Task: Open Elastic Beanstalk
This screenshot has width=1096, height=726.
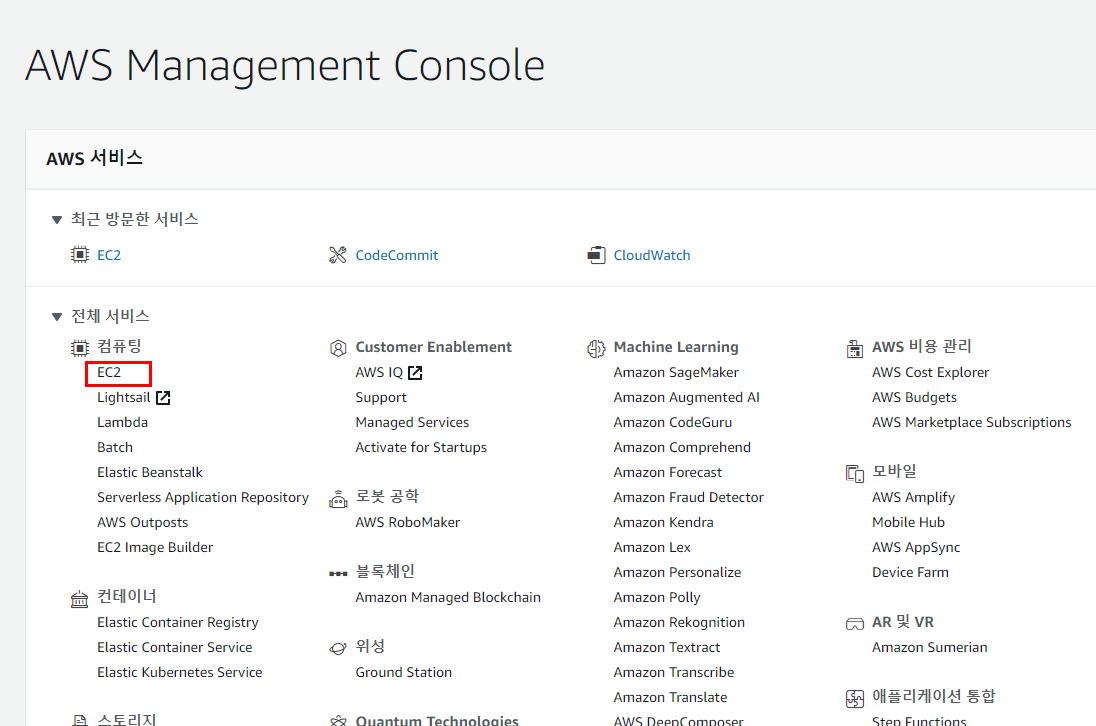Action: [x=150, y=472]
